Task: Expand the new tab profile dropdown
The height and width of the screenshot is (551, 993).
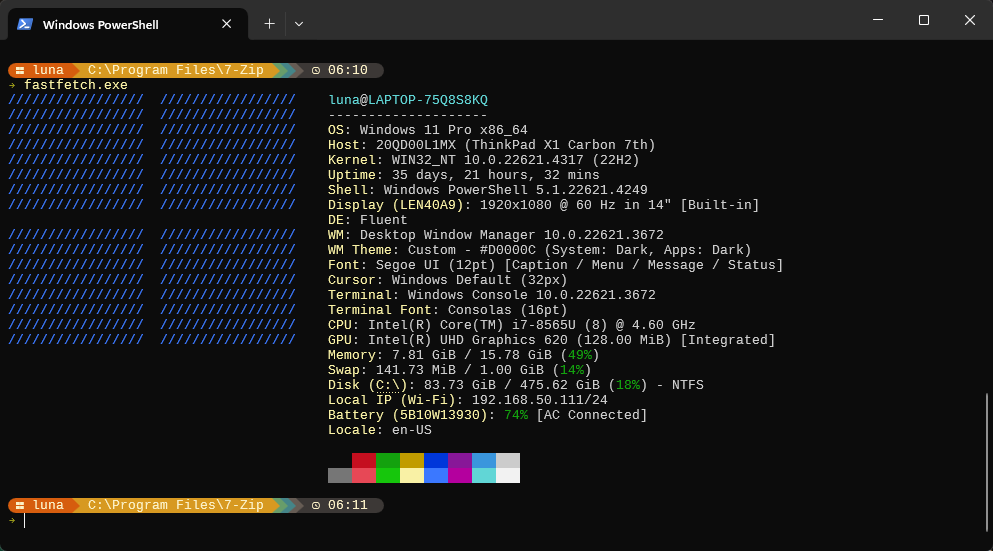Action: (299, 24)
